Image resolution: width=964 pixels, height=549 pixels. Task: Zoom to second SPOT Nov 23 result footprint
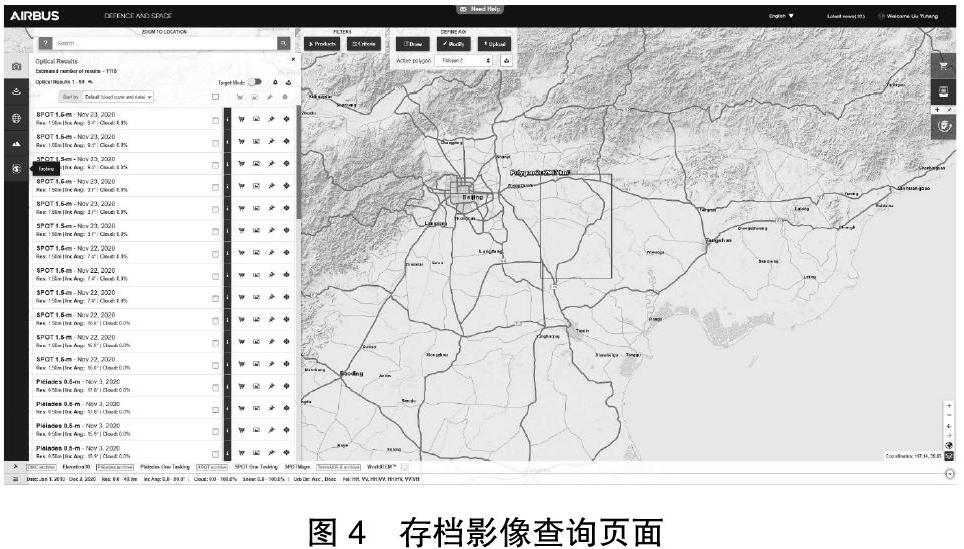click(x=286, y=141)
